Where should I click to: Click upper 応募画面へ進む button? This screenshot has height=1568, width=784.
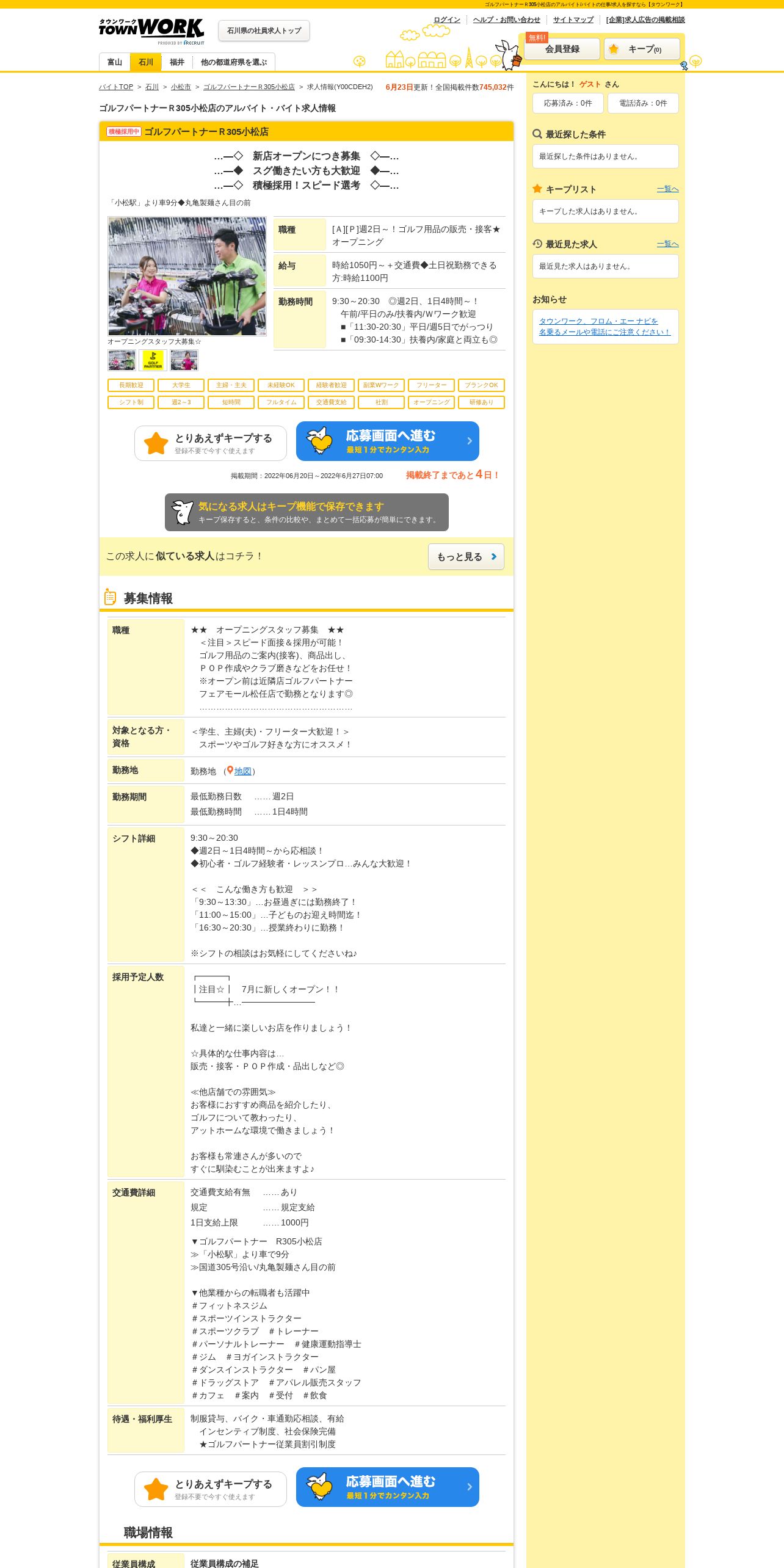pos(388,441)
